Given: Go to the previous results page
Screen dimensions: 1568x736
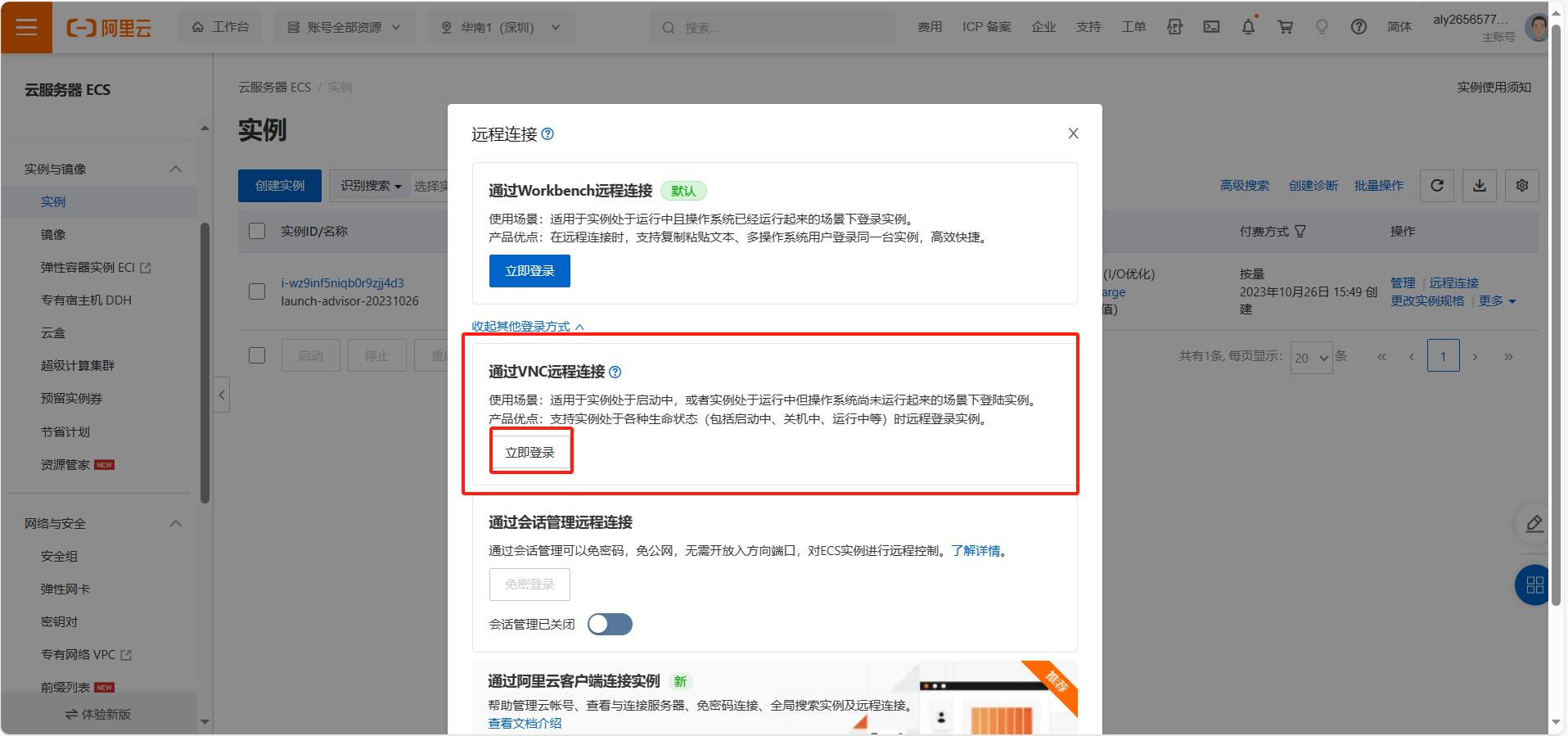Looking at the screenshot, I should [1411, 357].
